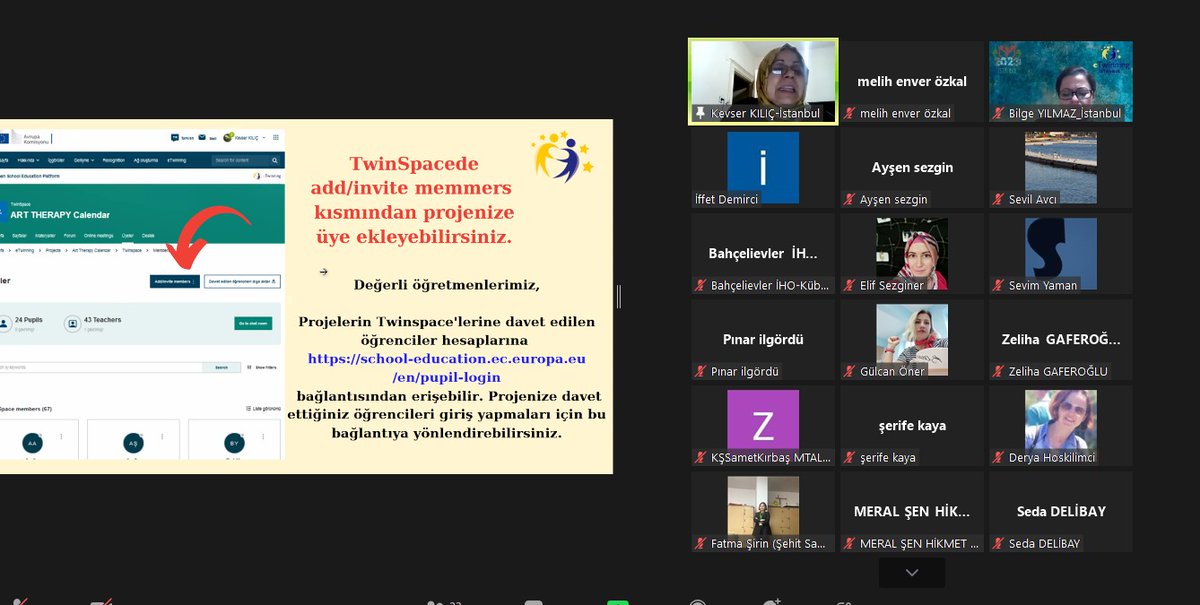Click the mail envelope icon in shared page header
Image resolution: width=1200 pixels, height=605 pixels.
pyautogui.click(x=202, y=137)
